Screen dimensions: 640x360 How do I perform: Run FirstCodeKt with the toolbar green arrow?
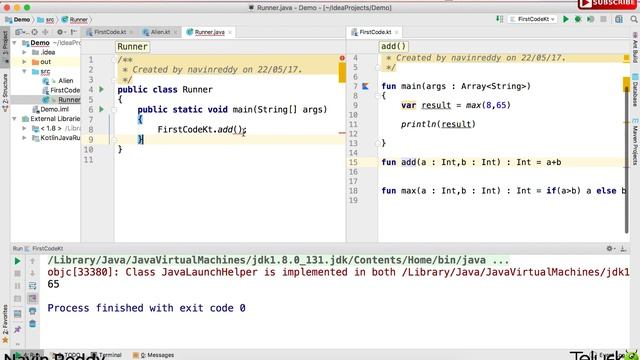[x=565, y=19]
